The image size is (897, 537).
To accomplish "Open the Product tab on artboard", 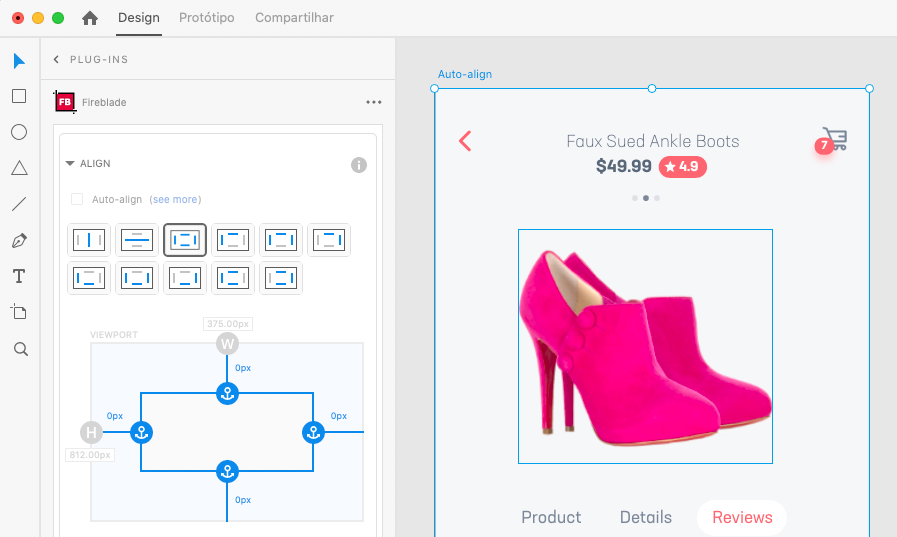I will 551,517.
